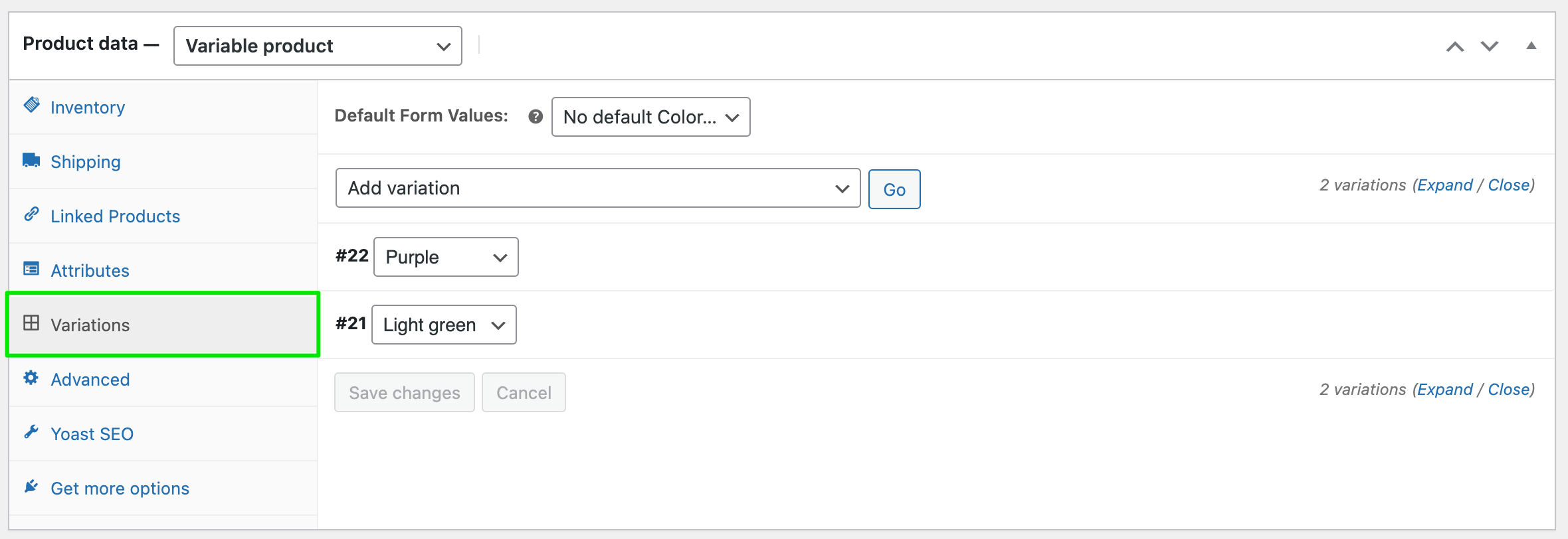The width and height of the screenshot is (1568, 539).
Task: Switch to the Variations tab
Action: 90,325
